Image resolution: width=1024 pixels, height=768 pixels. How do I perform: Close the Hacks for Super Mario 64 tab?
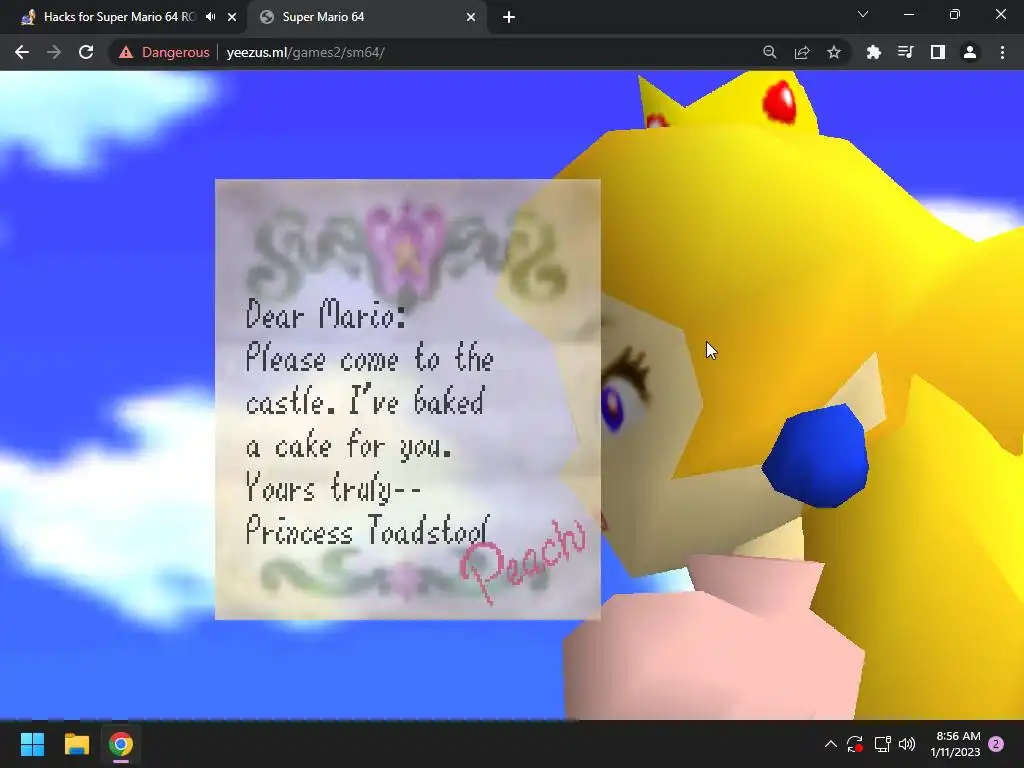point(232,17)
